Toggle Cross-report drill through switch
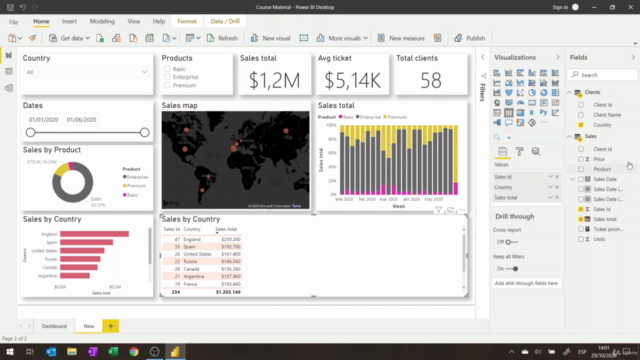 tap(511, 242)
